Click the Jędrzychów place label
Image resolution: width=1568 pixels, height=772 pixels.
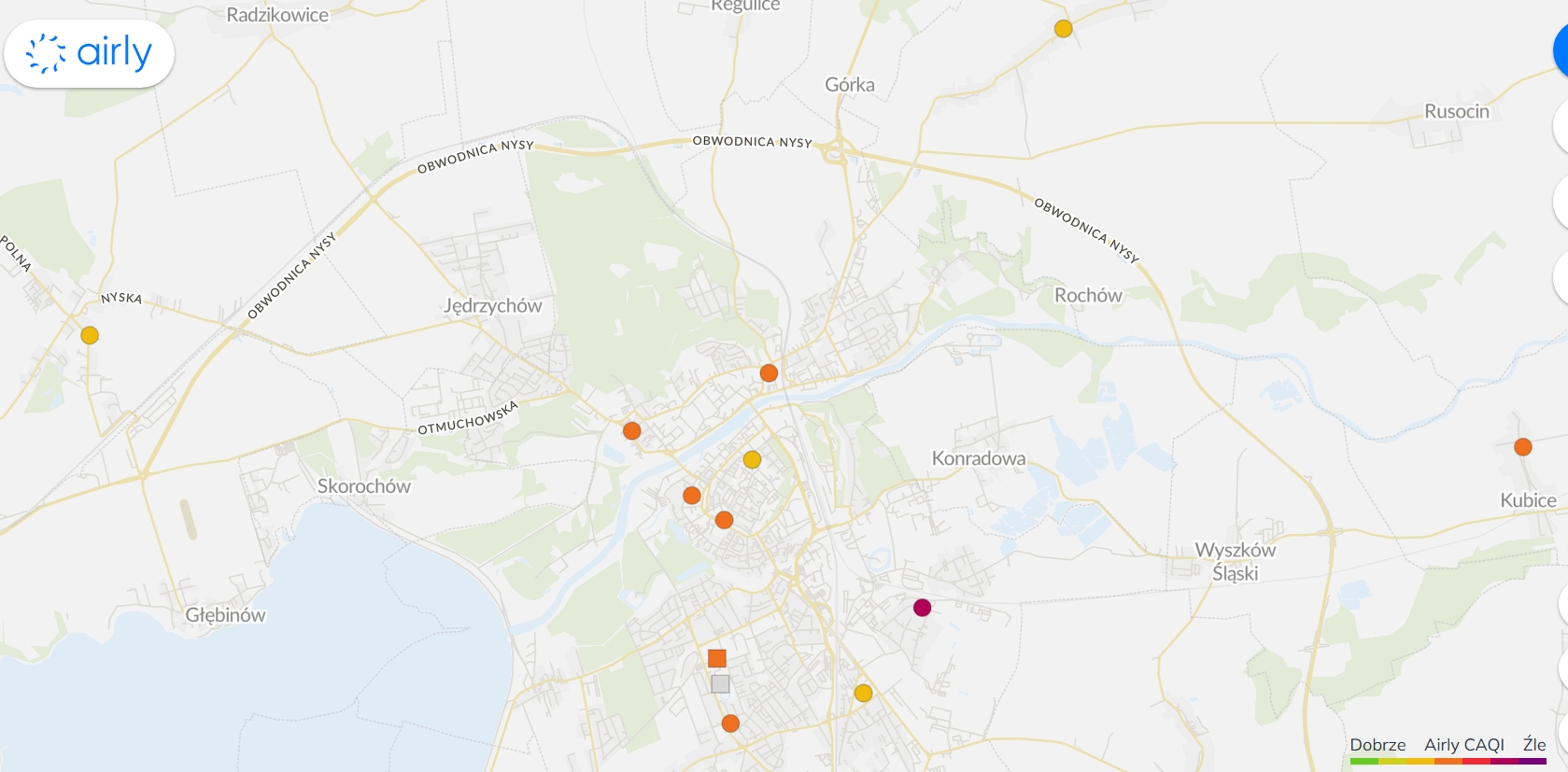pos(492,306)
